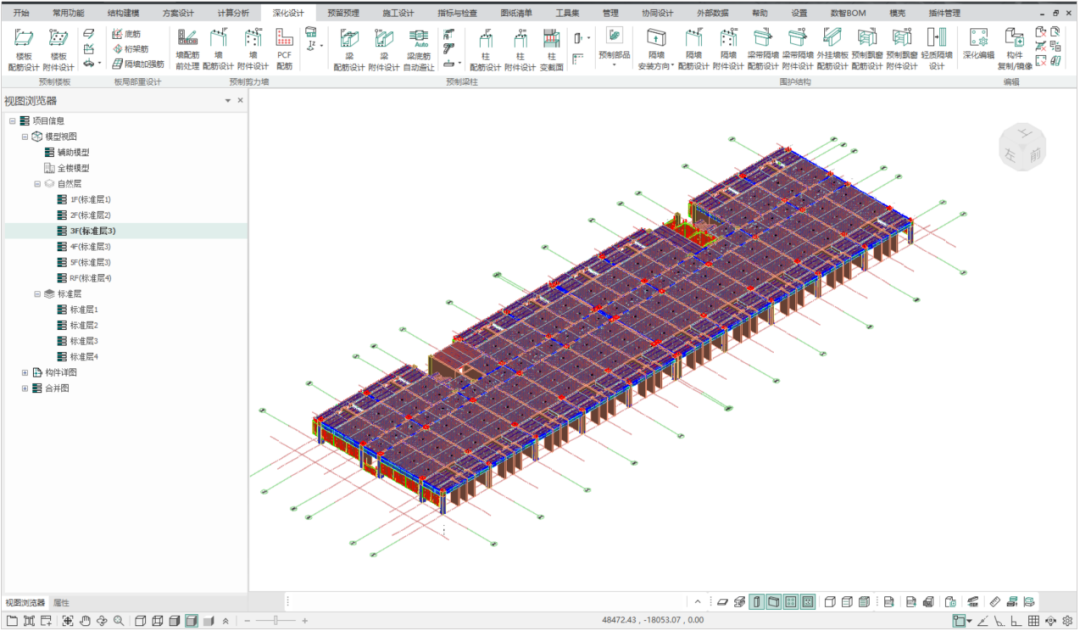The height and width of the screenshot is (631, 1080).
Task: Collapse the 项目信息 tree node
Action: 12,121
